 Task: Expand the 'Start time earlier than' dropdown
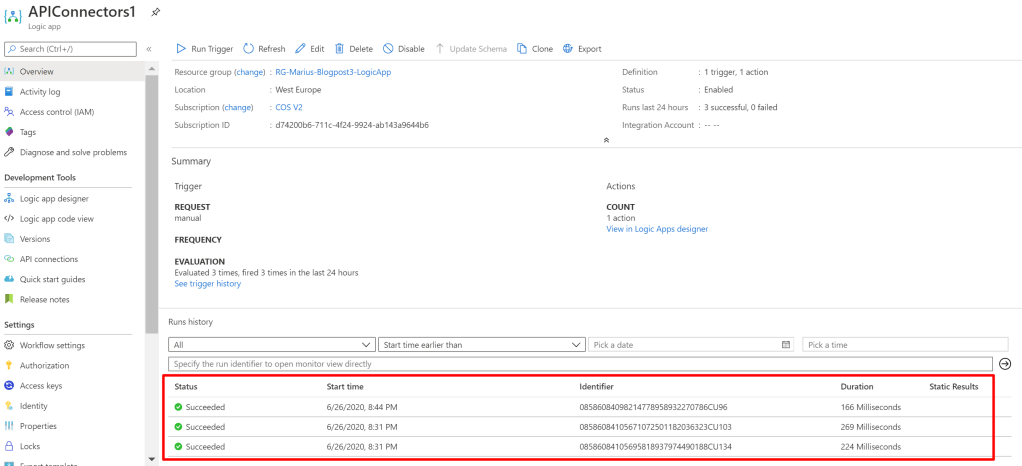(x=482, y=345)
